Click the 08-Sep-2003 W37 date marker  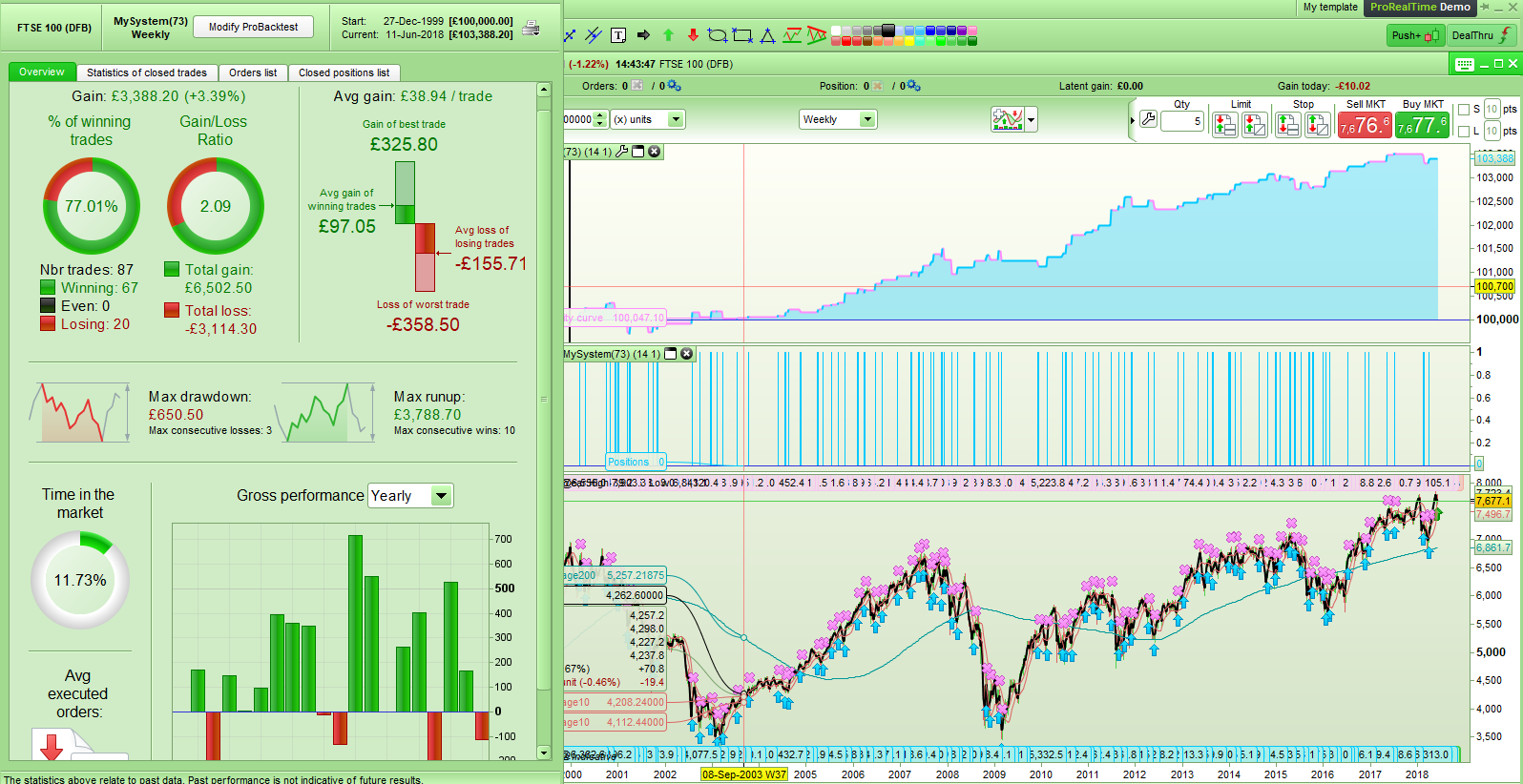pyautogui.click(x=744, y=774)
